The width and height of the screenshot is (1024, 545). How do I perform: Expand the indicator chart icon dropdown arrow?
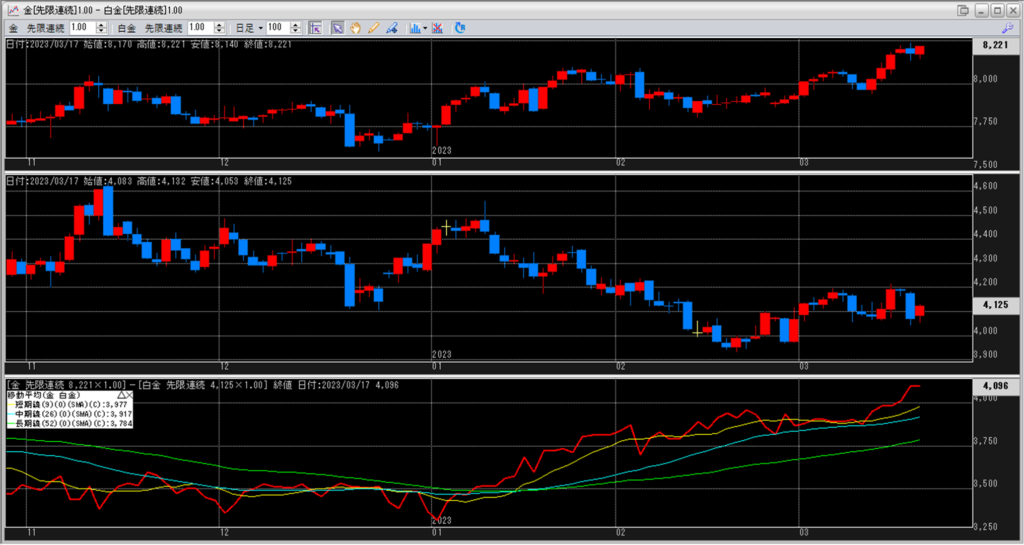coord(424,28)
